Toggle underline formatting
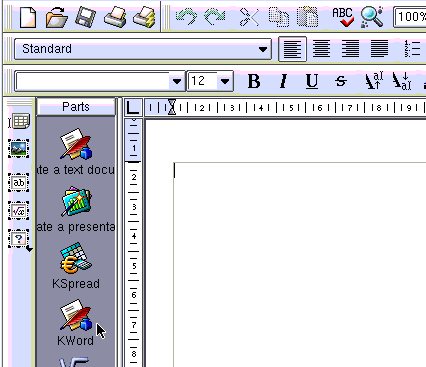This screenshot has height=367, width=426. 312,81
